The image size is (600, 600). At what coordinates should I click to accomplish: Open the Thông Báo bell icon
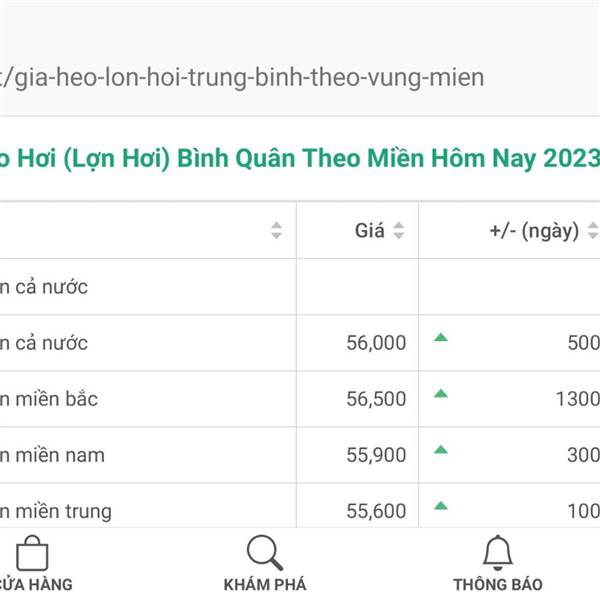coord(497,553)
